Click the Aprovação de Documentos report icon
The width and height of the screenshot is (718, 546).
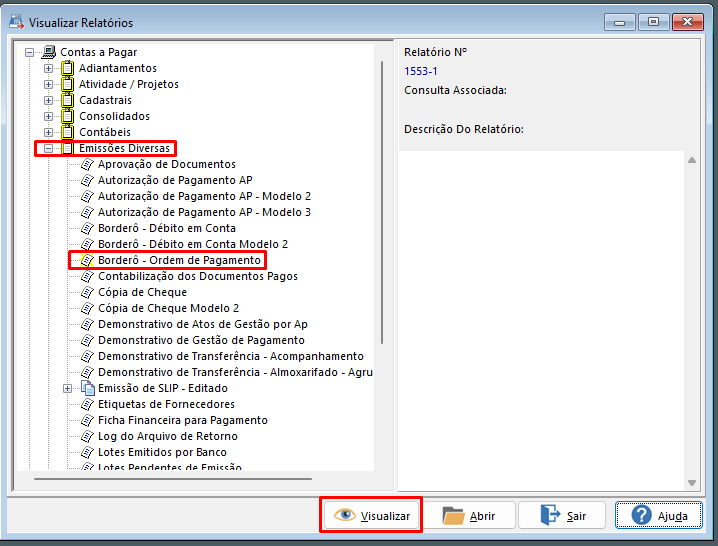click(x=87, y=164)
